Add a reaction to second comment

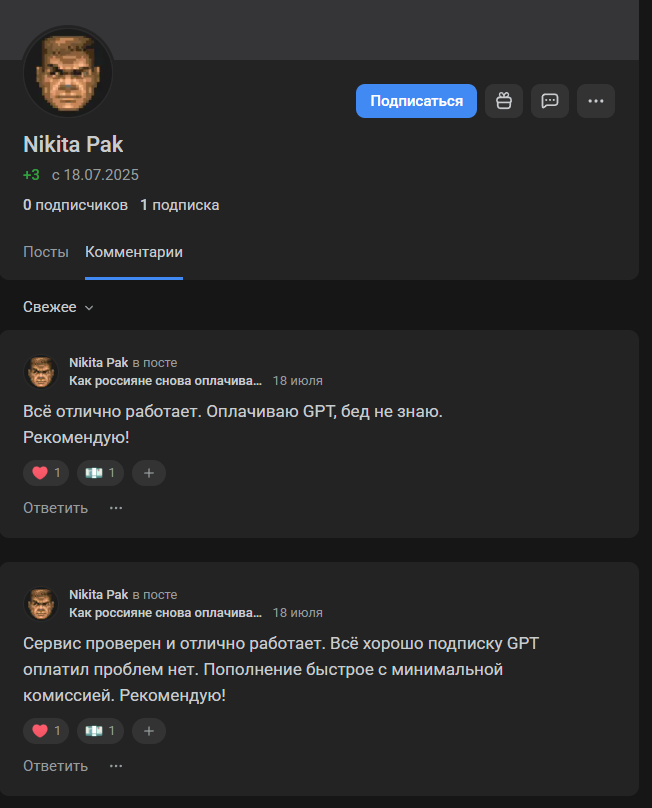click(149, 731)
